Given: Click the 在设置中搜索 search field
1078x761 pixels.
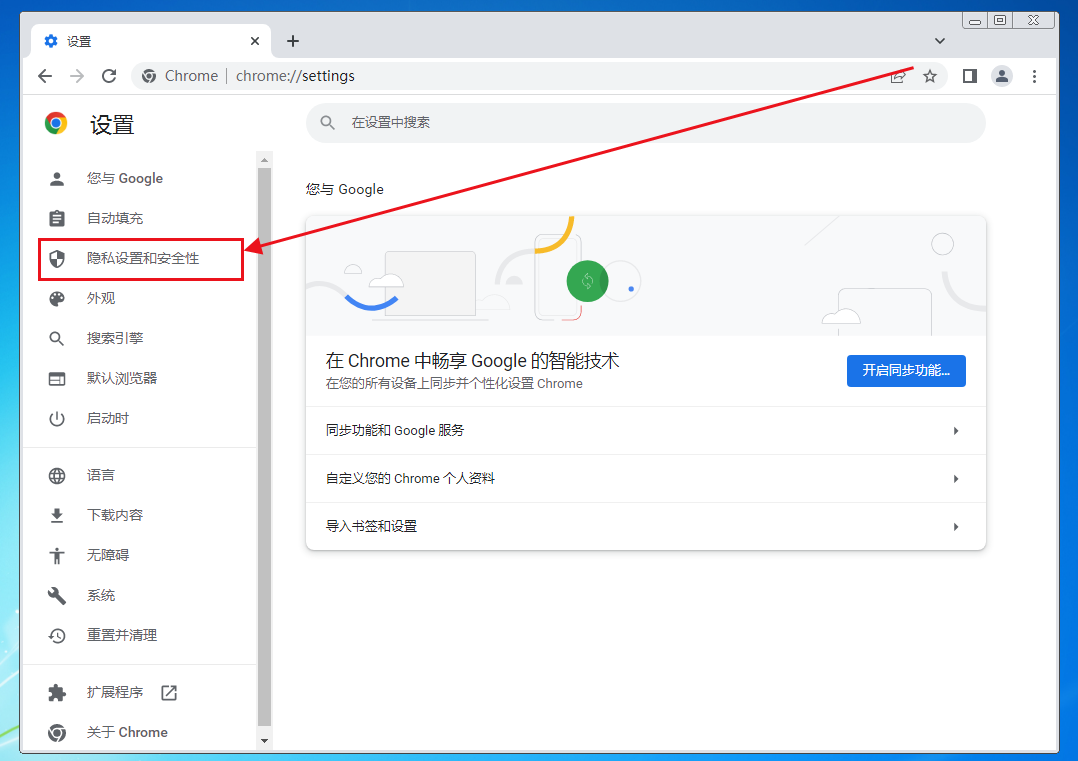Looking at the screenshot, I should click(645, 123).
